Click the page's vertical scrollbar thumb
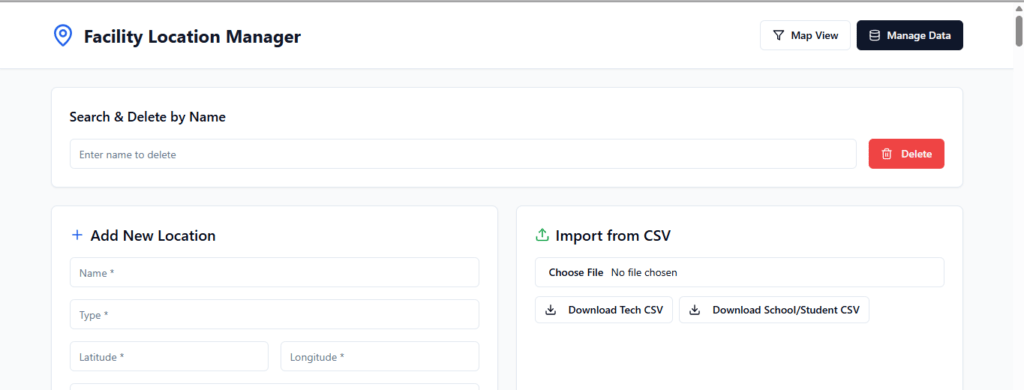The image size is (1024, 390). [1019, 31]
